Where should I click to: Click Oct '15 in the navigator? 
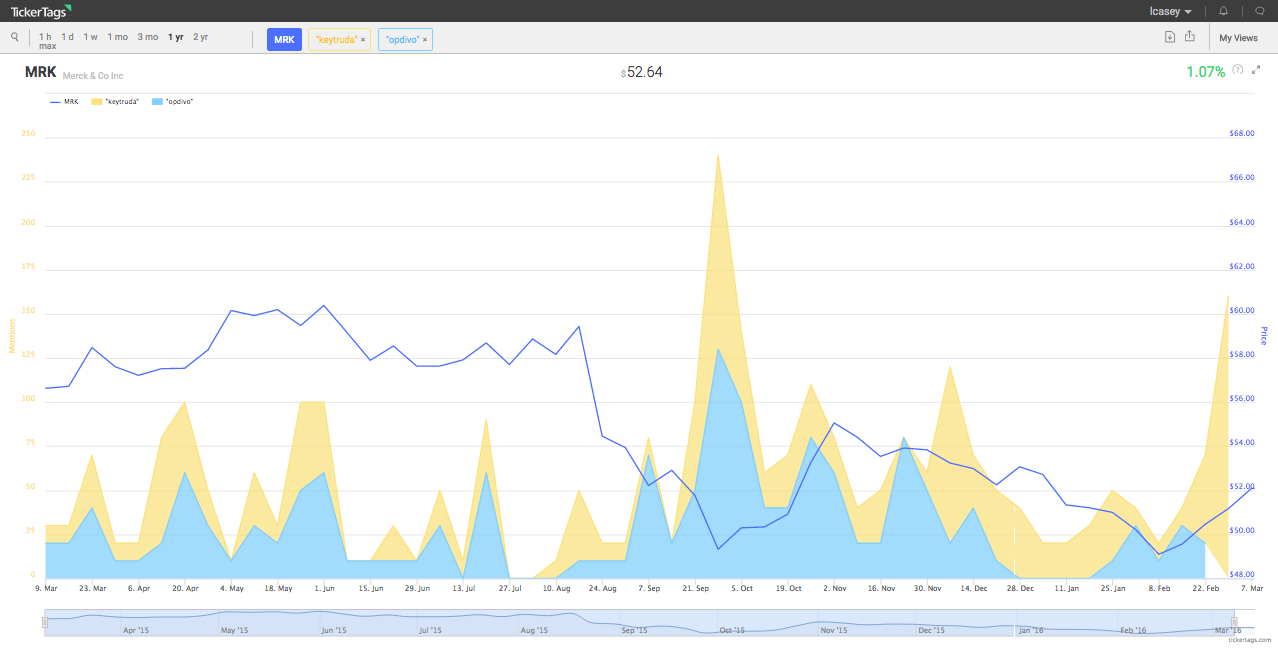[x=733, y=631]
